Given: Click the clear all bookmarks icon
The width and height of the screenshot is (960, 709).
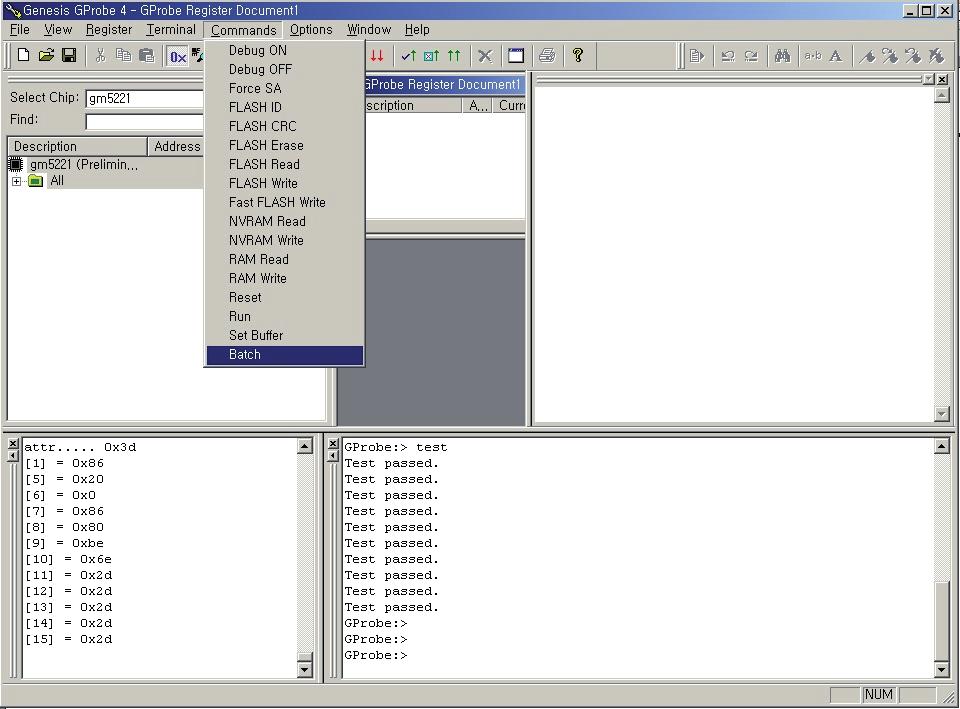Looking at the screenshot, I should (x=936, y=56).
